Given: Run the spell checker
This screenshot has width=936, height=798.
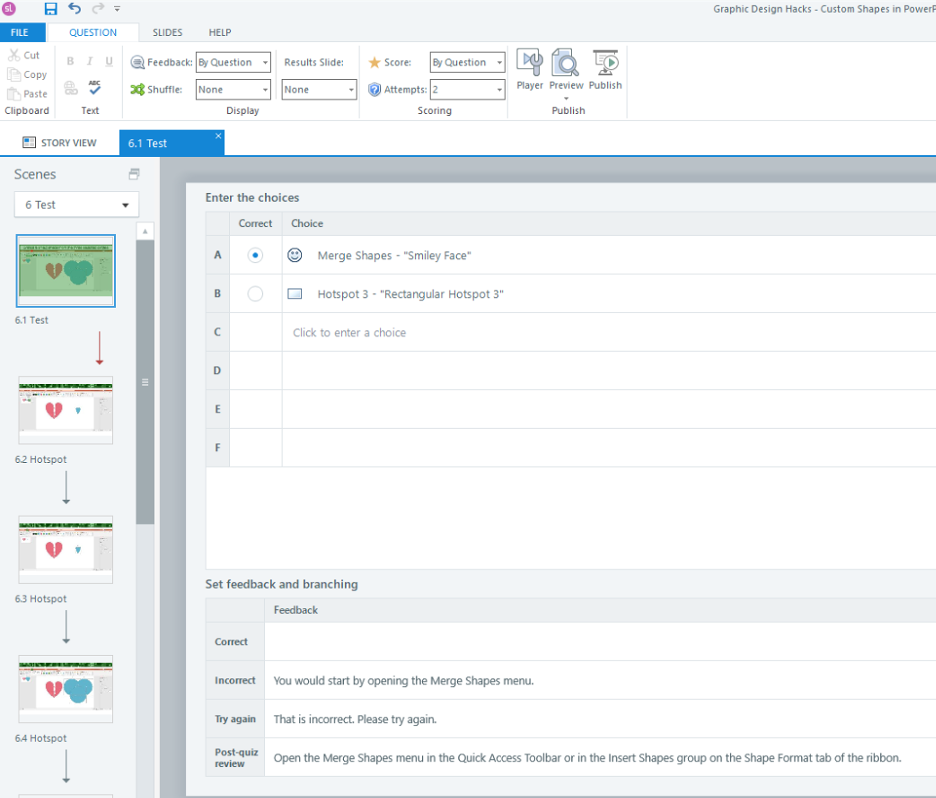Looking at the screenshot, I should click(x=93, y=88).
